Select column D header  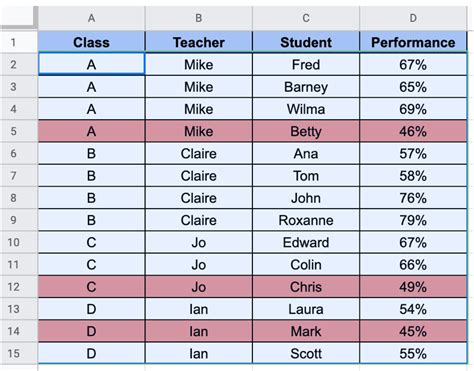point(413,18)
